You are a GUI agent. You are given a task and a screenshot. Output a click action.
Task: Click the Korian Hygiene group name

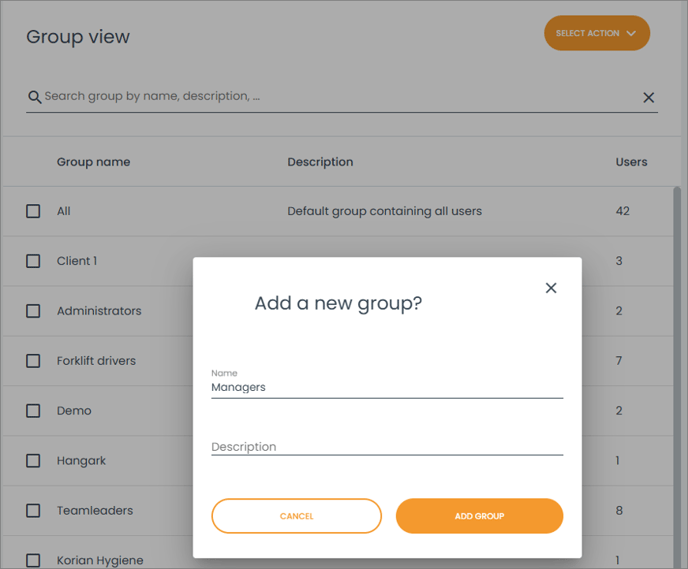(x=100, y=560)
